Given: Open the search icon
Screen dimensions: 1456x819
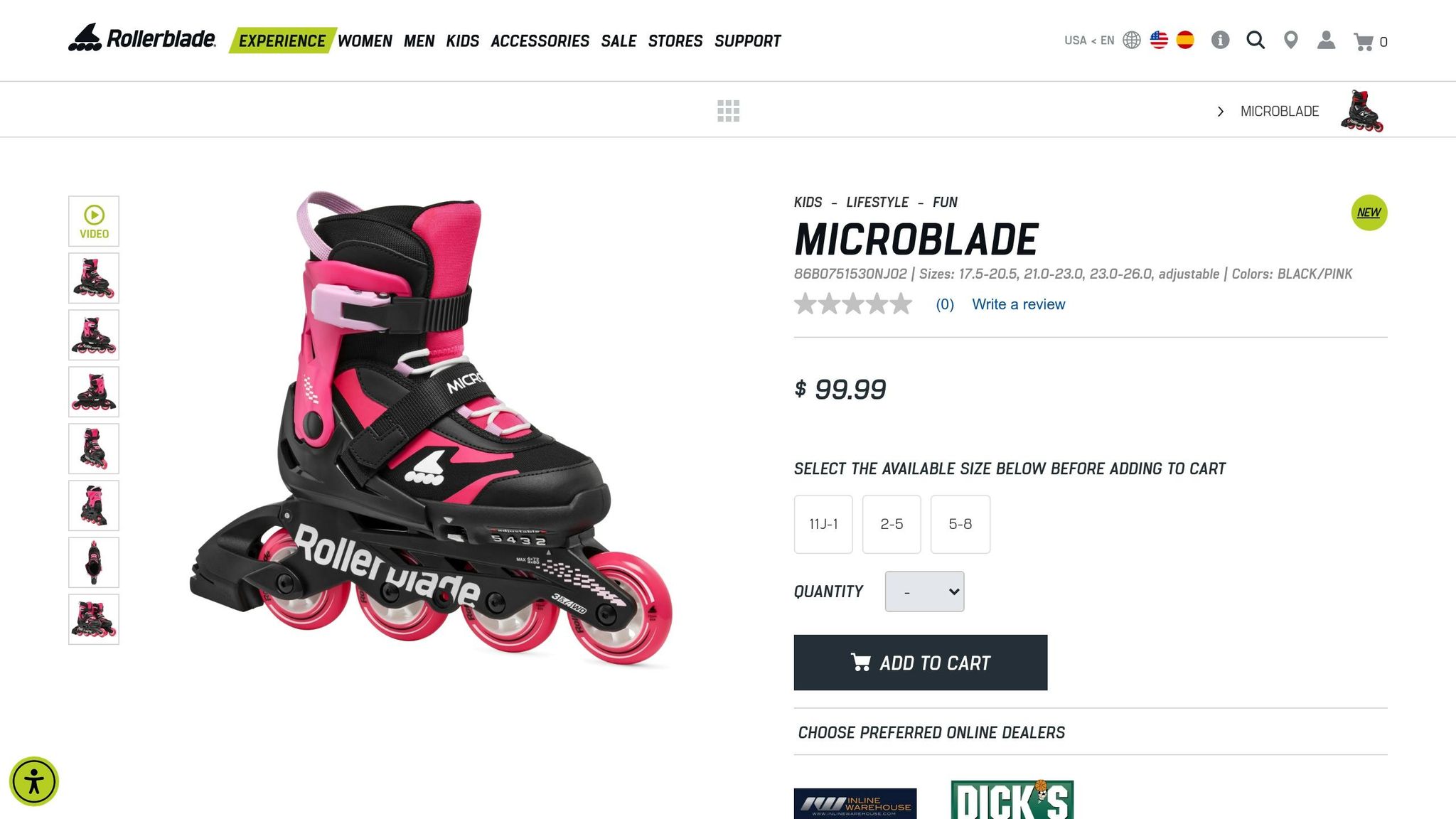Looking at the screenshot, I should point(1256,41).
